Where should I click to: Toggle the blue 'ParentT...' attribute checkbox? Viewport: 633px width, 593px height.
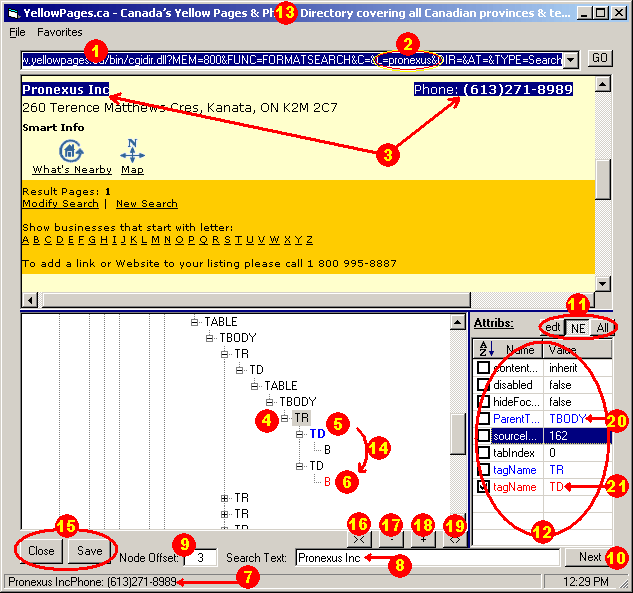point(483,418)
